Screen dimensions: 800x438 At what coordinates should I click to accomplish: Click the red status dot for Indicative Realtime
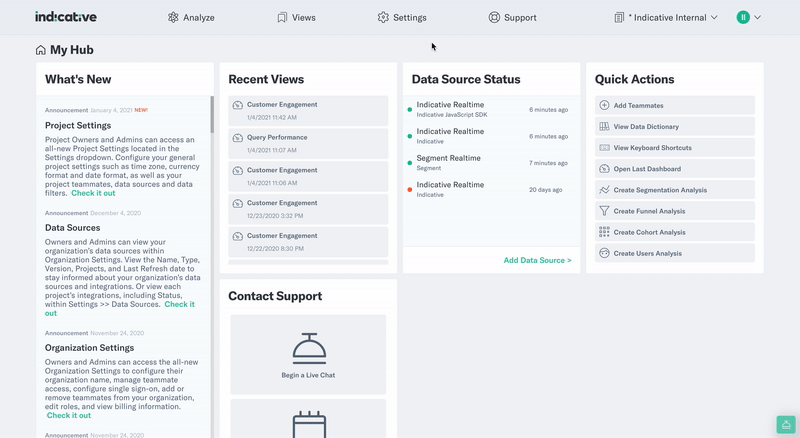pos(410,190)
